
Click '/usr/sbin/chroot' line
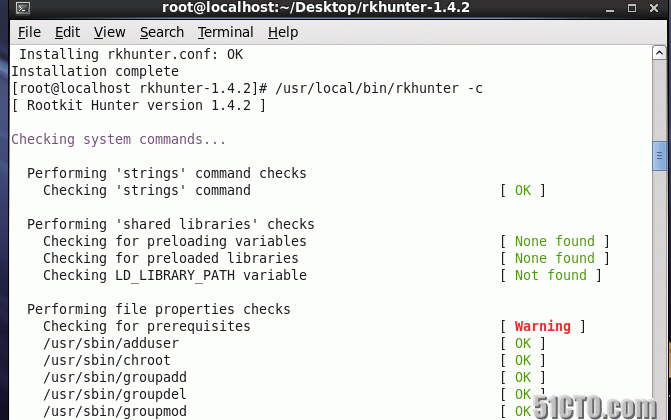pyautogui.click(x=107, y=360)
